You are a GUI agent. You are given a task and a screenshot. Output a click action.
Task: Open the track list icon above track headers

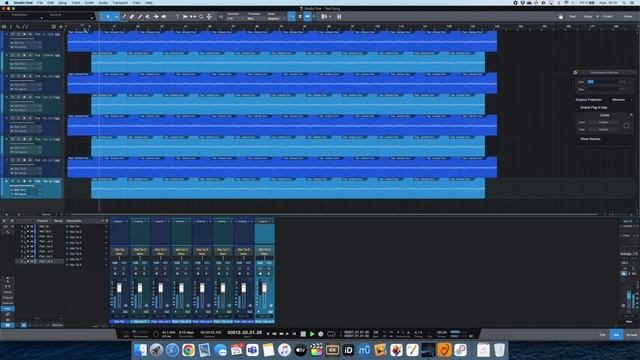tap(4, 27)
